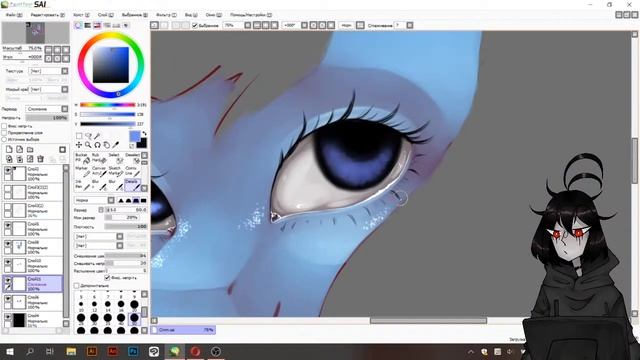Click the foreground color swatch
The height and width of the screenshot is (360, 640).
[x=135, y=136]
